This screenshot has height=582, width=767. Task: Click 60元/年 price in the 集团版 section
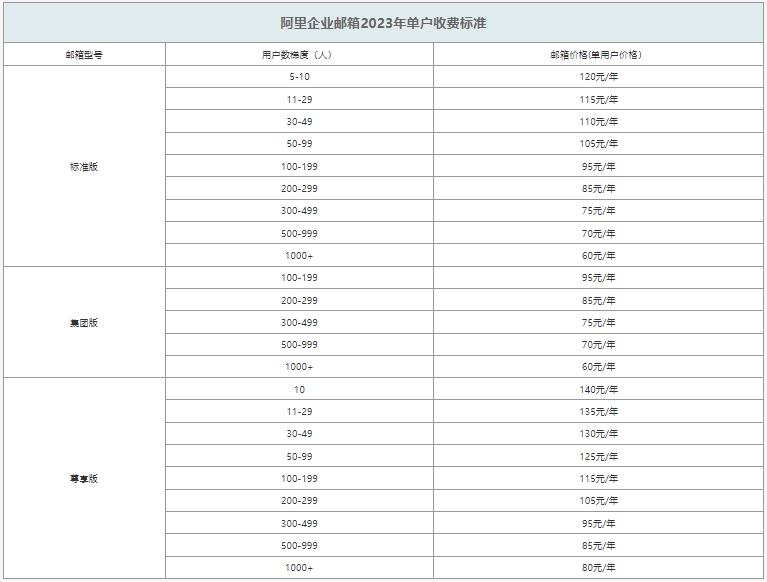point(598,367)
